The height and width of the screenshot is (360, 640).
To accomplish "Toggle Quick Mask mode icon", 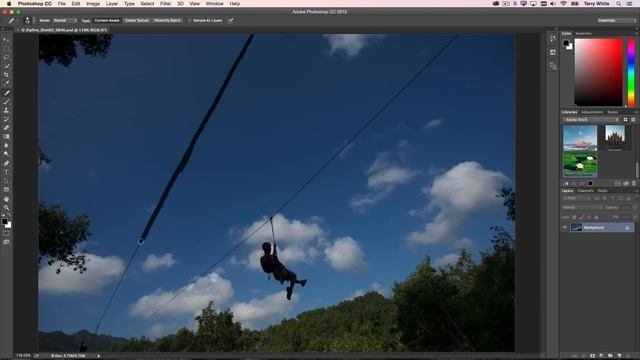I will point(6,233).
